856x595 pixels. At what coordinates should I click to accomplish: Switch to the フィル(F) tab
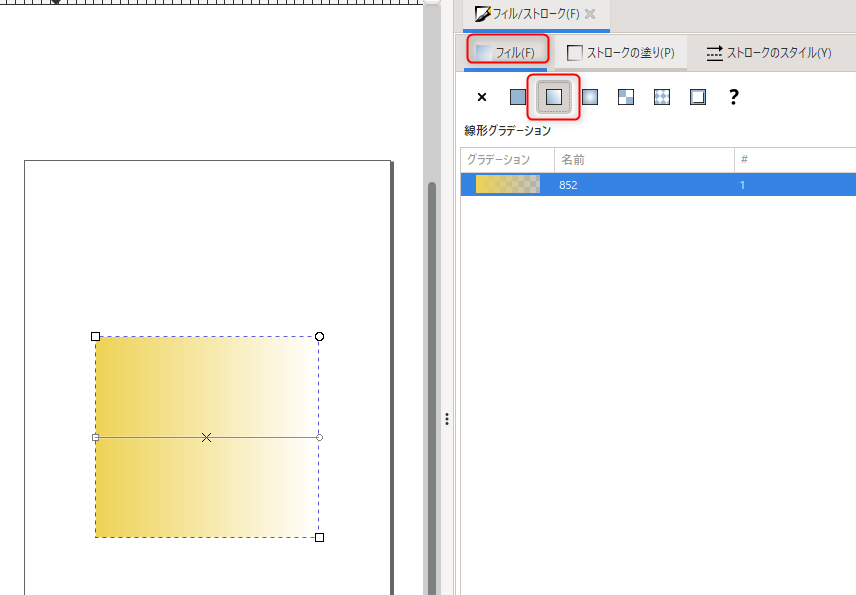coord(506,52)
